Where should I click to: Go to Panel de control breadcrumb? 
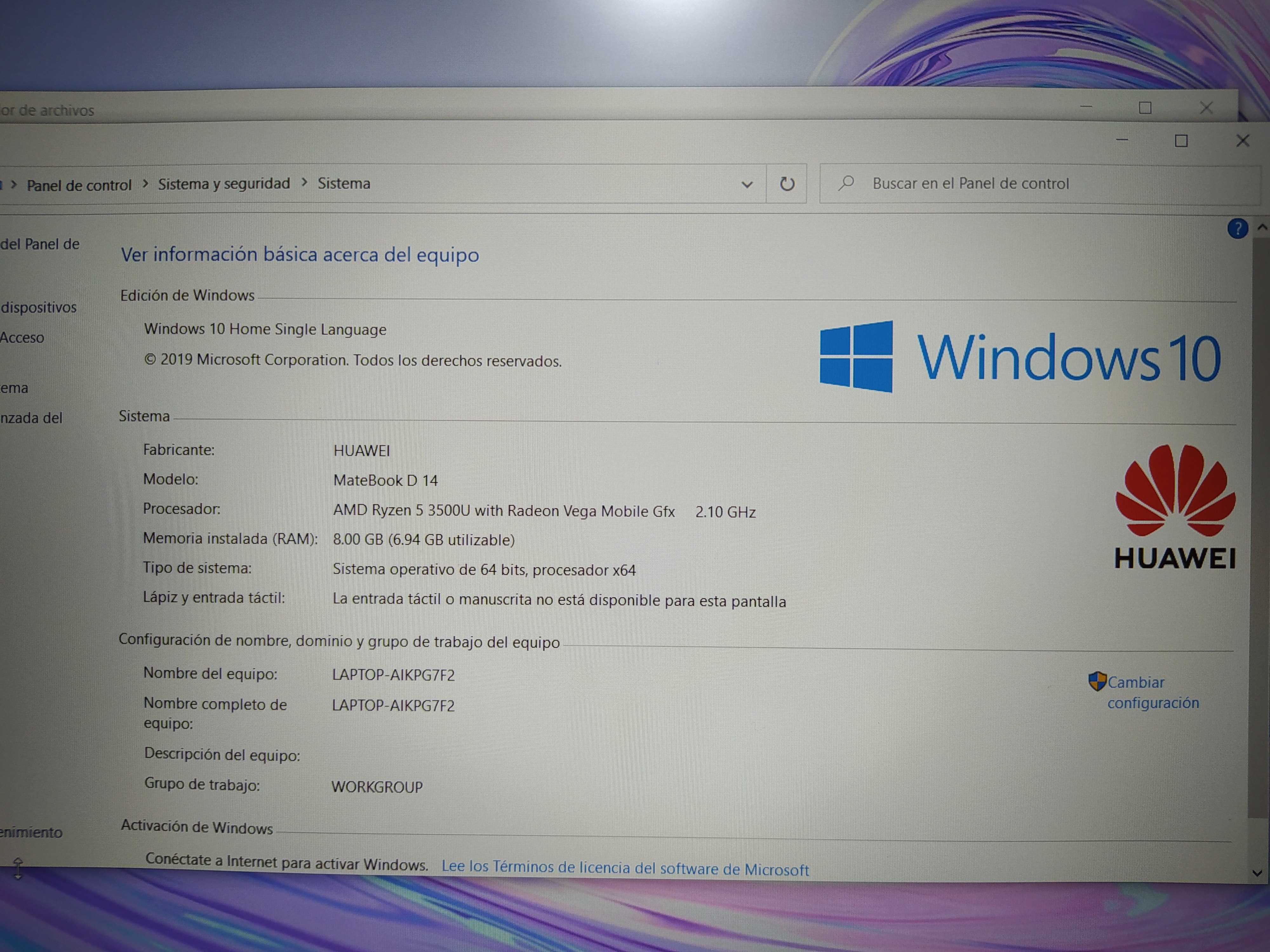pyautogui.click(x=79, y=185)
